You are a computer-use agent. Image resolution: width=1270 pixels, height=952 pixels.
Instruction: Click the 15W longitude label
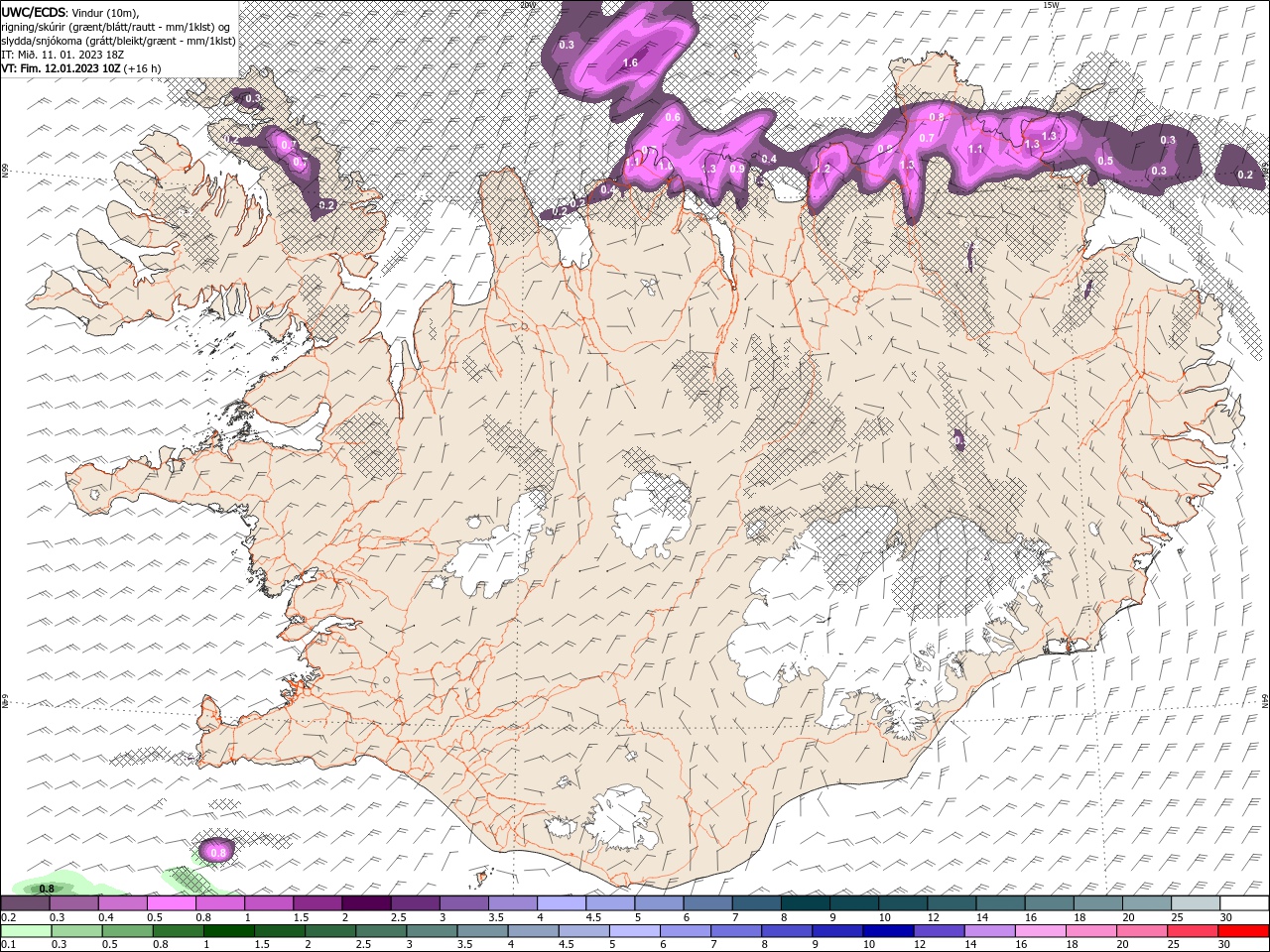pyautogui.click(x=1050, y=5)
